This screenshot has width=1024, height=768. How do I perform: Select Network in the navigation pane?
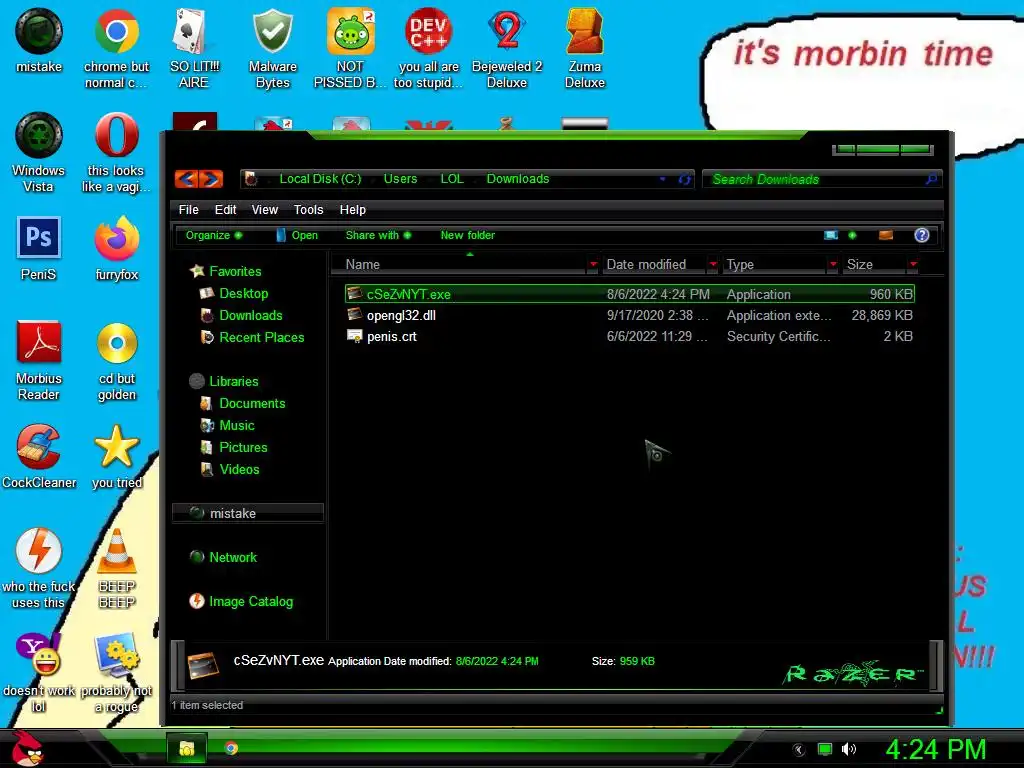tap(232, 557)
